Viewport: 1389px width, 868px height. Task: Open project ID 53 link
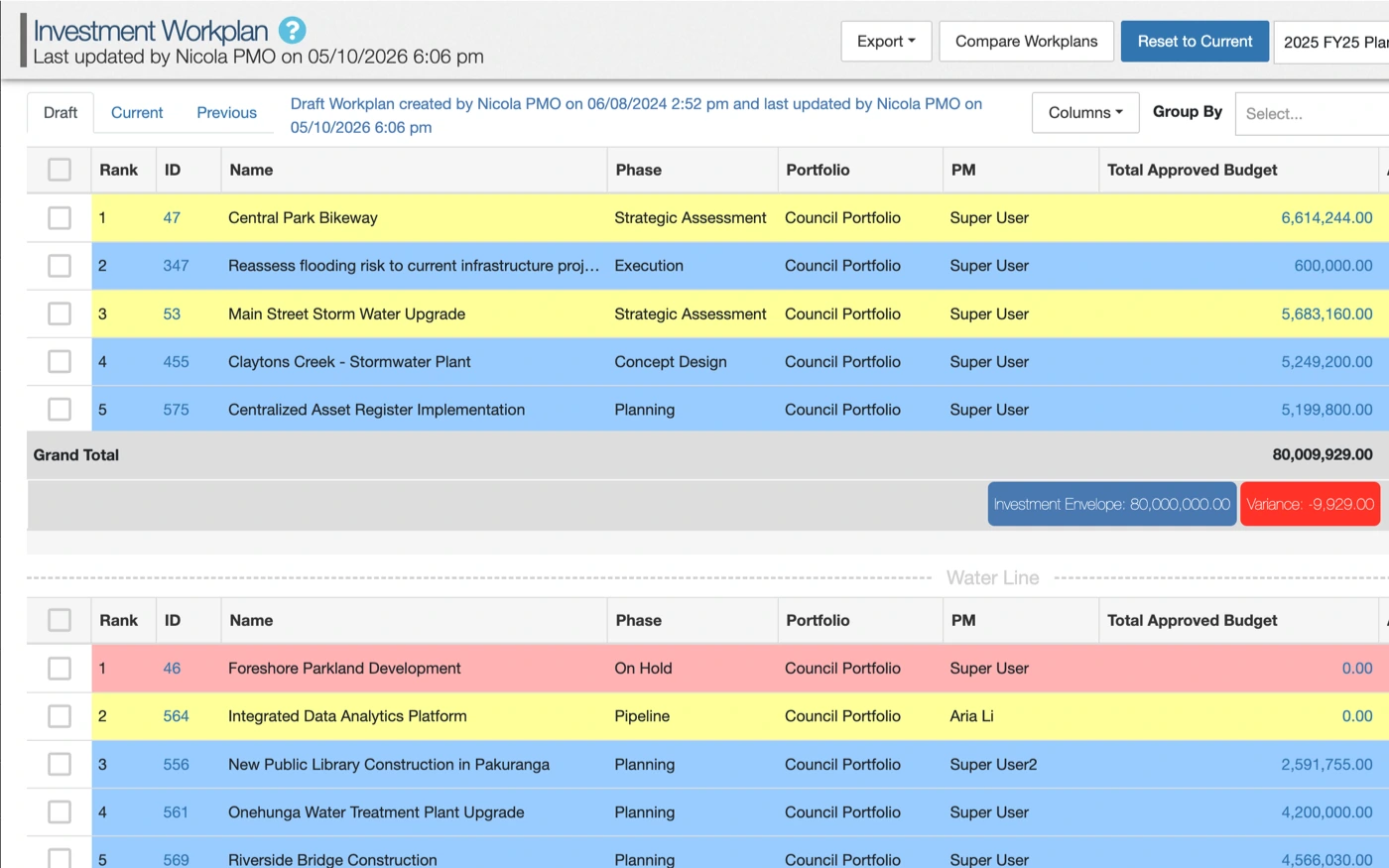point(172,313)
